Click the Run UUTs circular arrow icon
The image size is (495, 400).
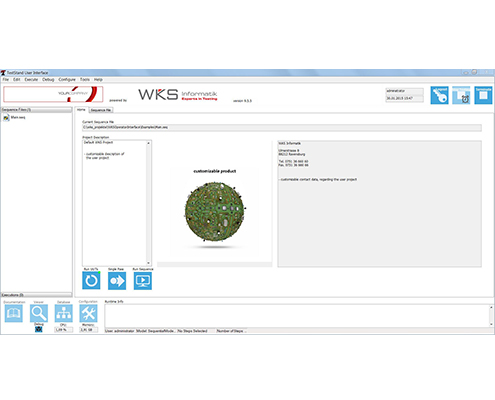pos(91,281)
